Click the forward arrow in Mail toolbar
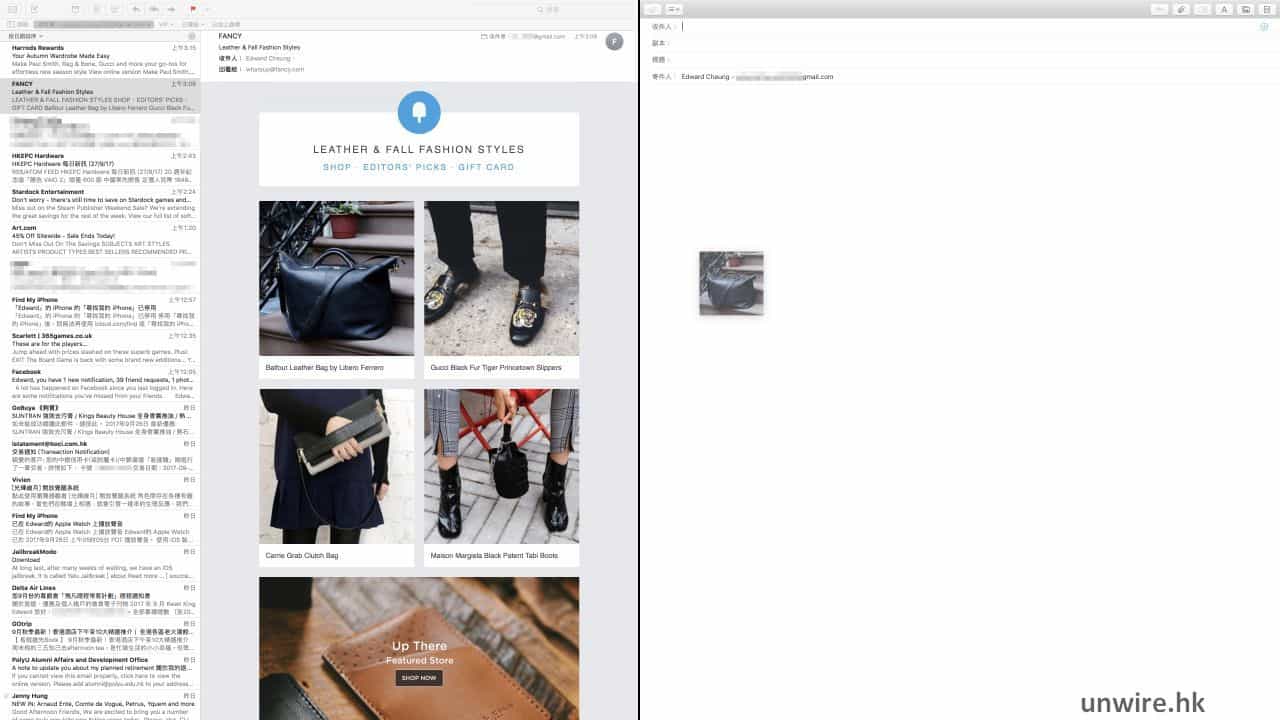The height and width of the screenshot is (720, 1280). coord(171,9)
